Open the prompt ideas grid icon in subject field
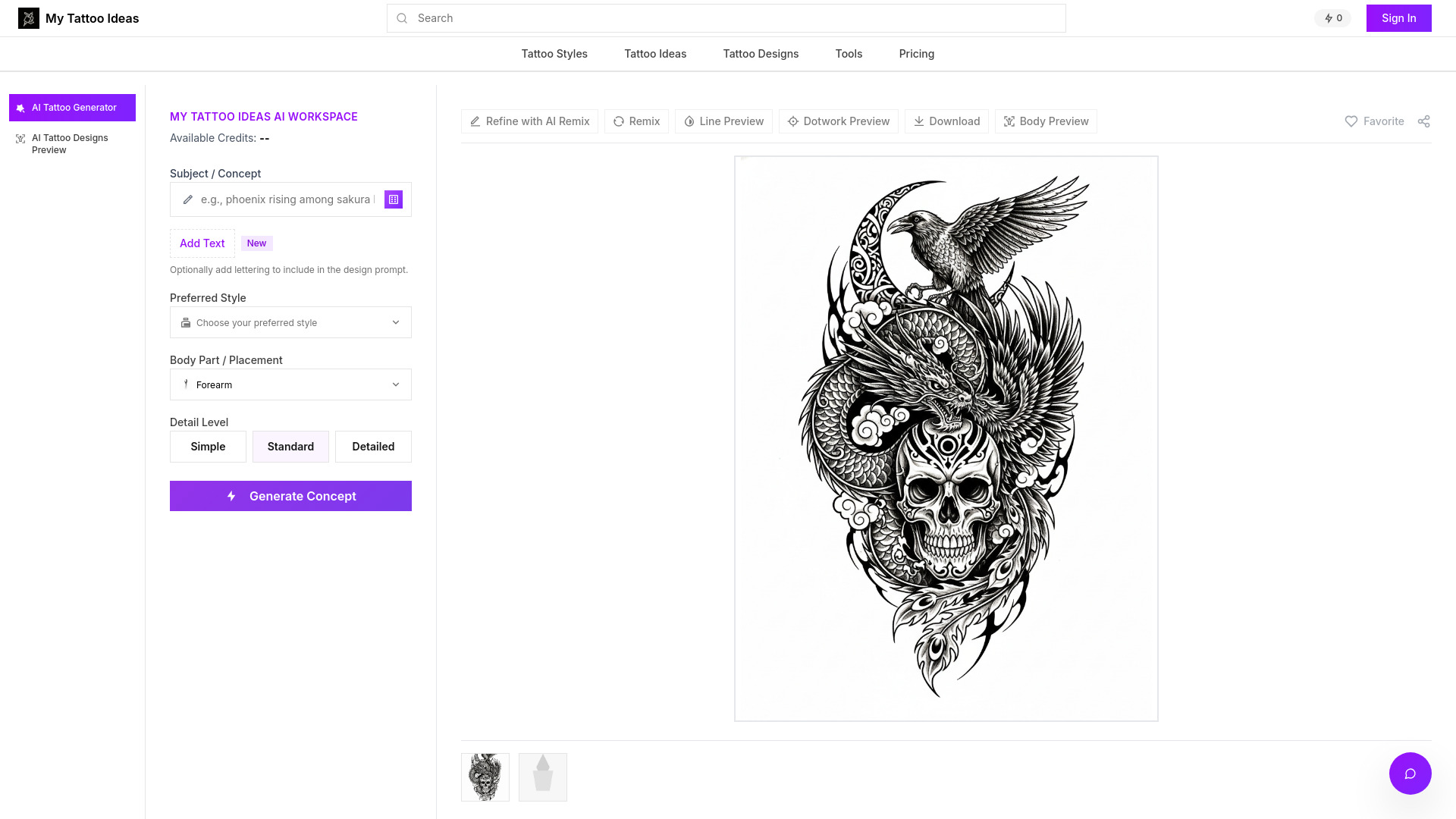Screen dimensions: 1456x819 393,199
